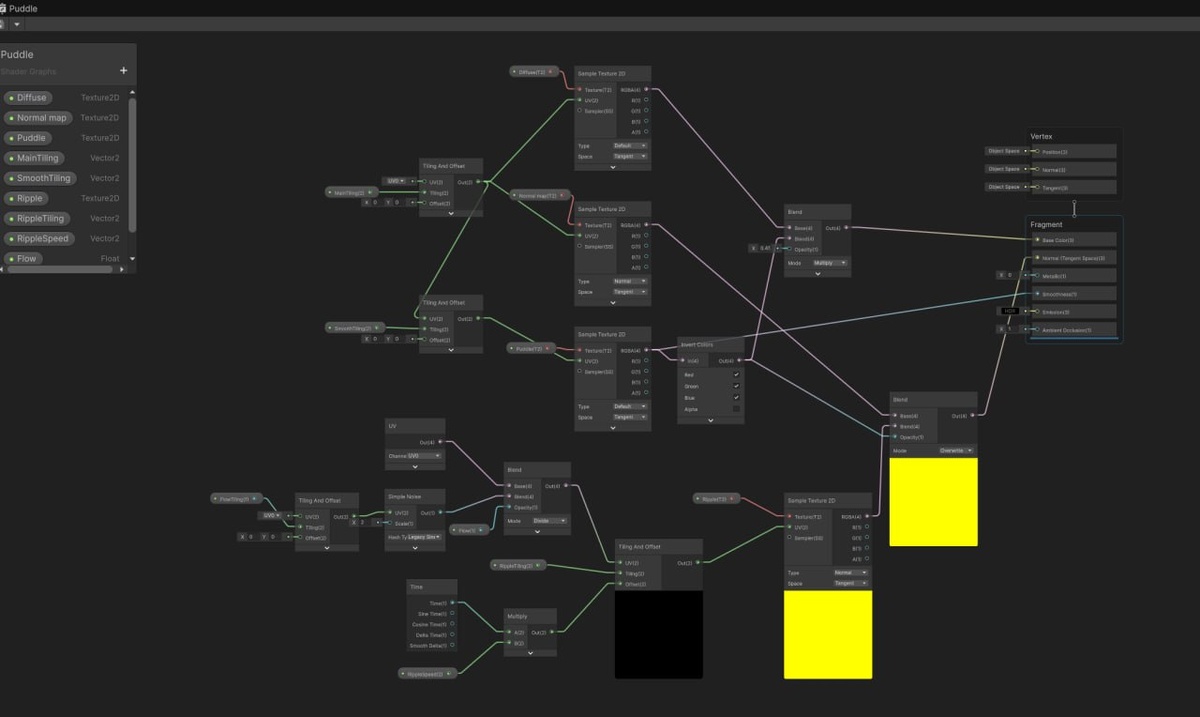The image size is (1200, 717).
Task: Collapse the Invert Colors node with its chevron
Action: tap(711, 421)
